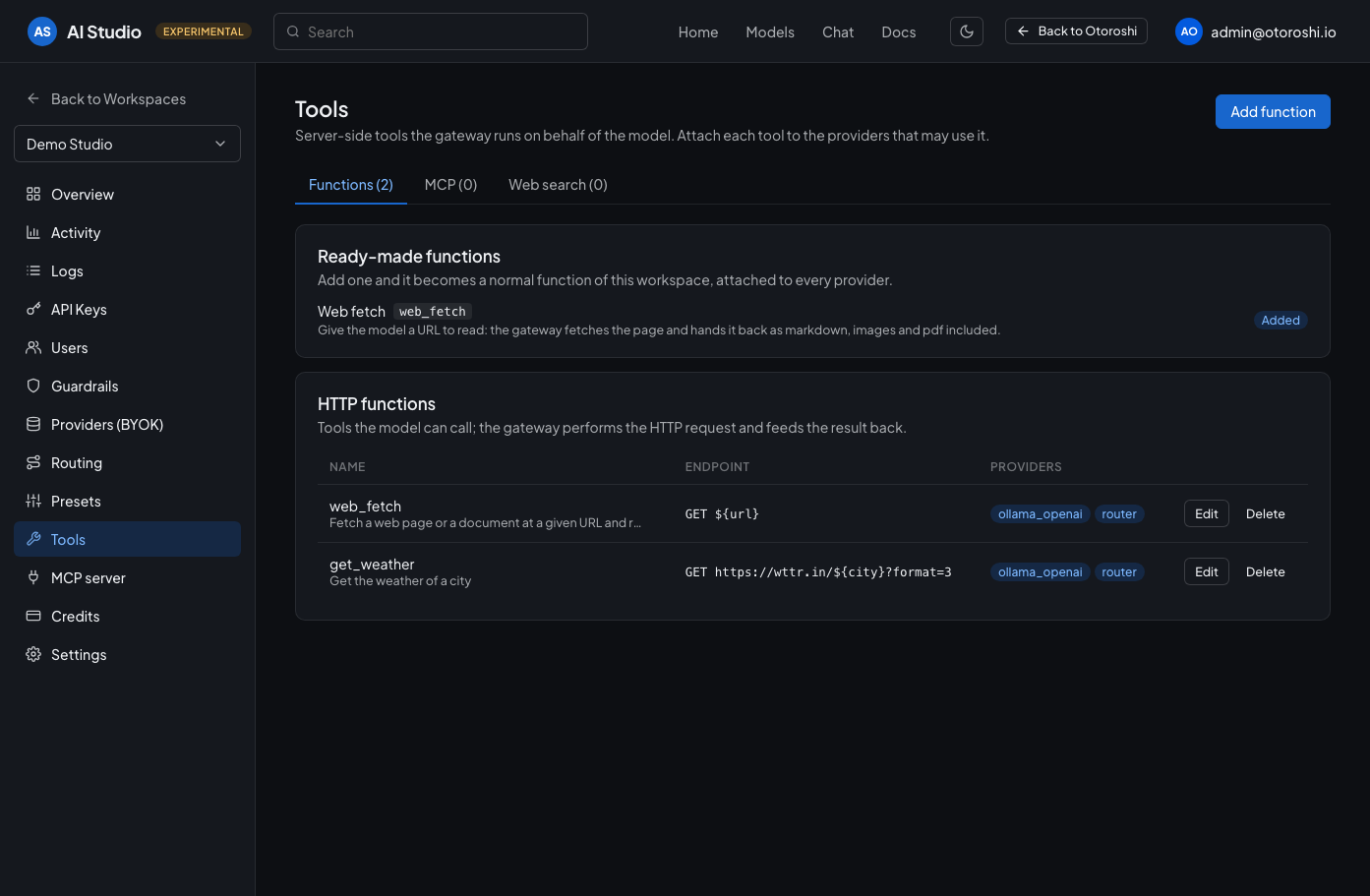Select the Functions (2) tab
The width and height of the screenshot is (1370, 896).
coord(351,185)
